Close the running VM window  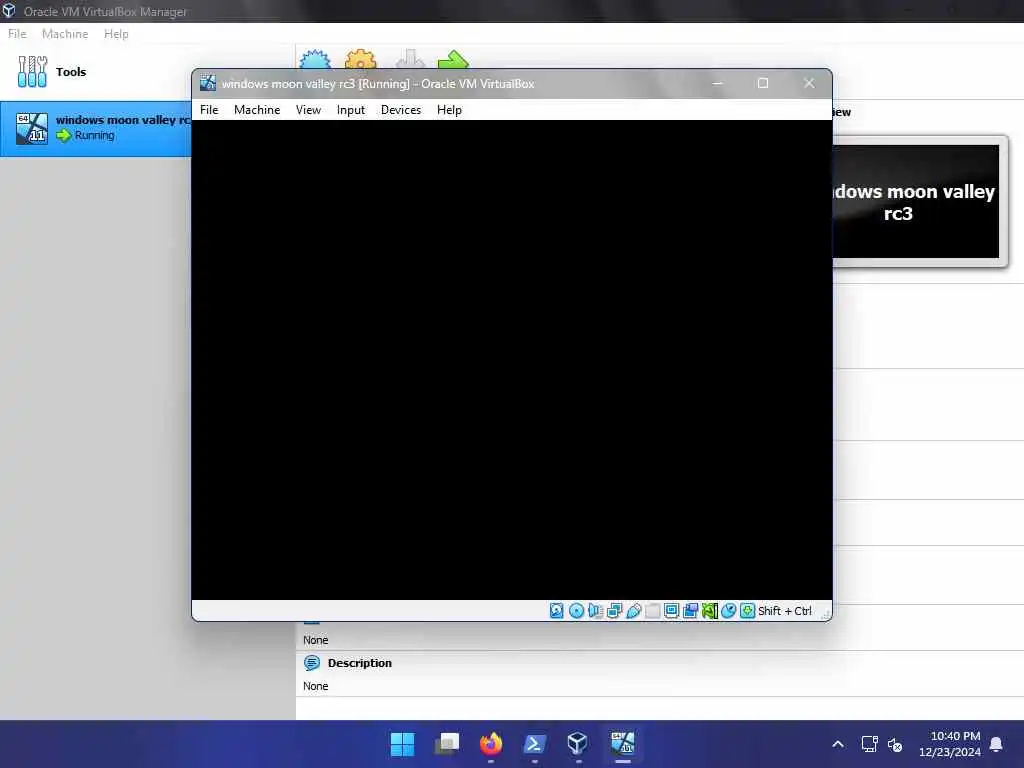click(x=809, y=84)
